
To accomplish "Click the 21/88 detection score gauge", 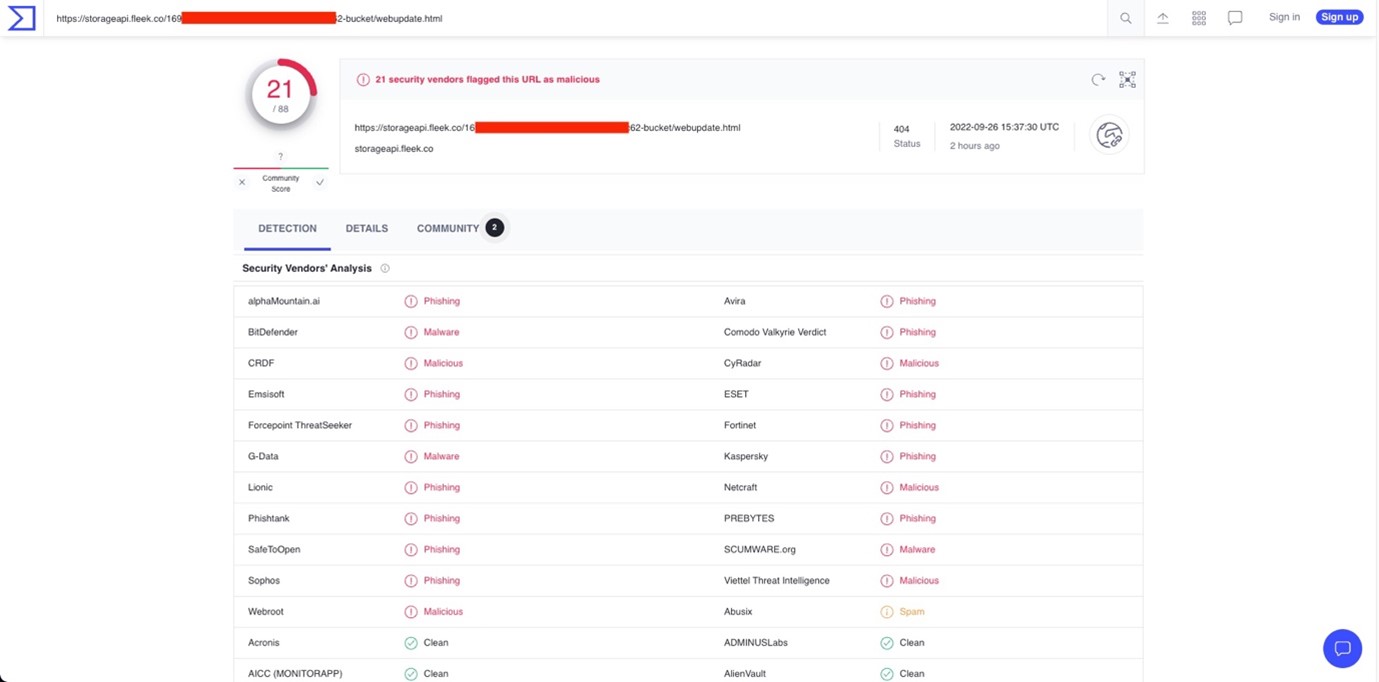I will pos(281,95).
